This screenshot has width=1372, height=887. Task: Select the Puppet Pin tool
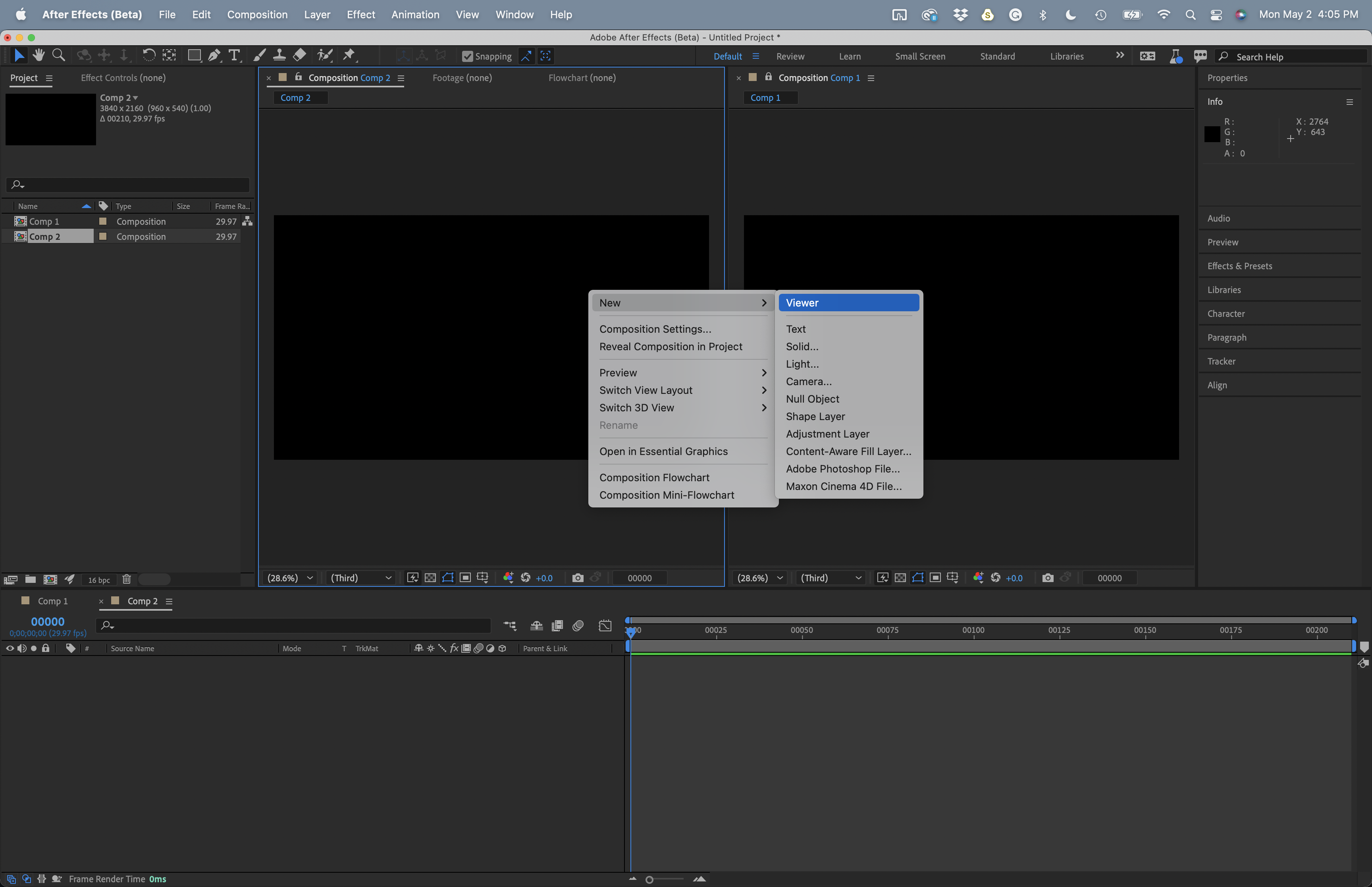pos(349,55)
